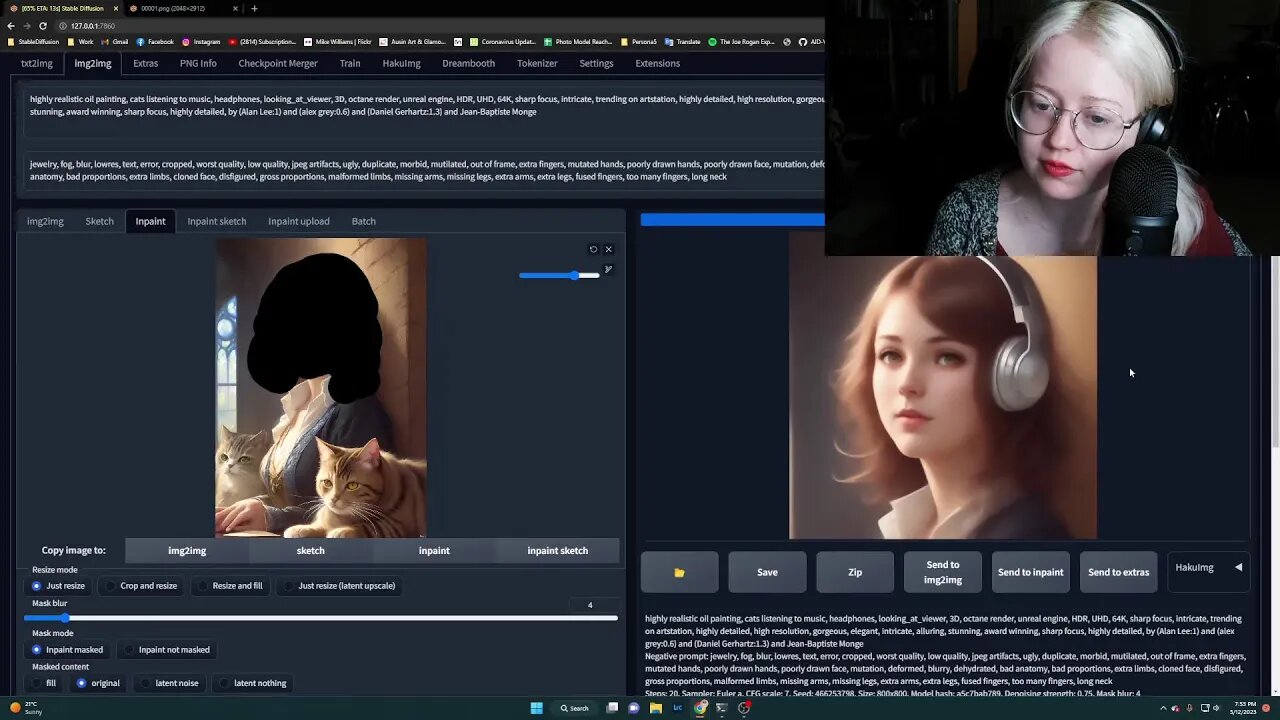Open the Translate bookmark
Image resolution: width=1280 pixels, height=720 pixels.
(683, 42)
